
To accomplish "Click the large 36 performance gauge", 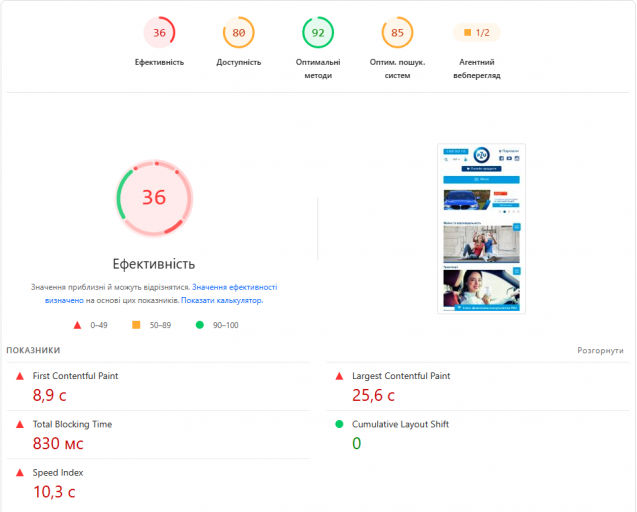I will pos(154,198).
